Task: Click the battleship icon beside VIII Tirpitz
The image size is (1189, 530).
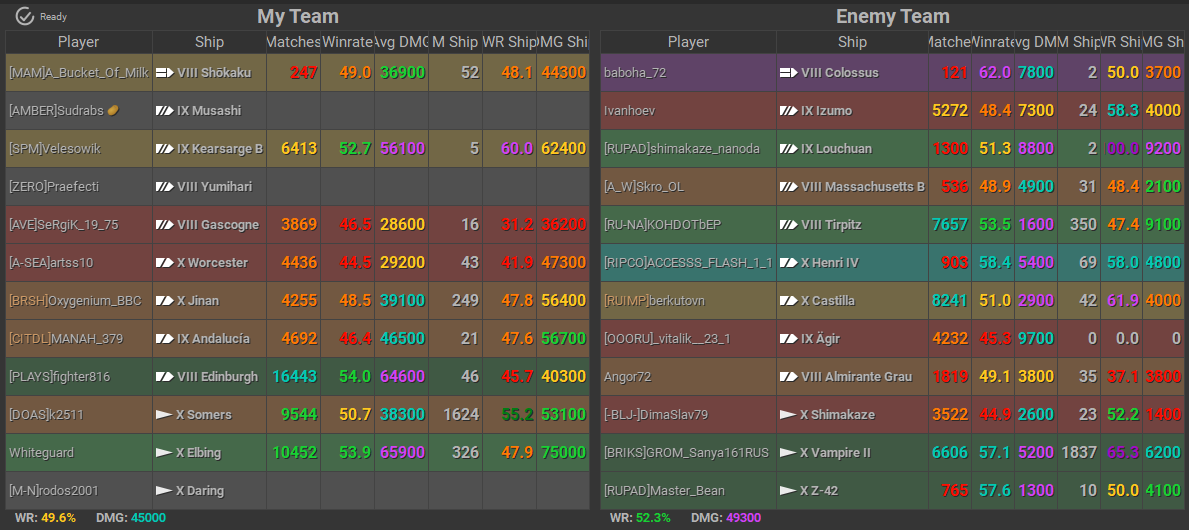Action: click(788, 225)
